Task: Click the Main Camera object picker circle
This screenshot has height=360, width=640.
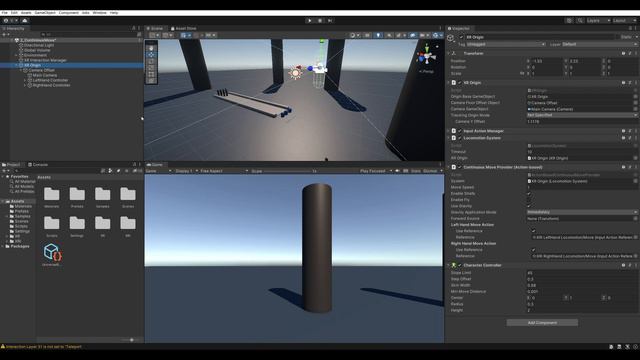Action: pyautogui.click(x=636, y=109)
